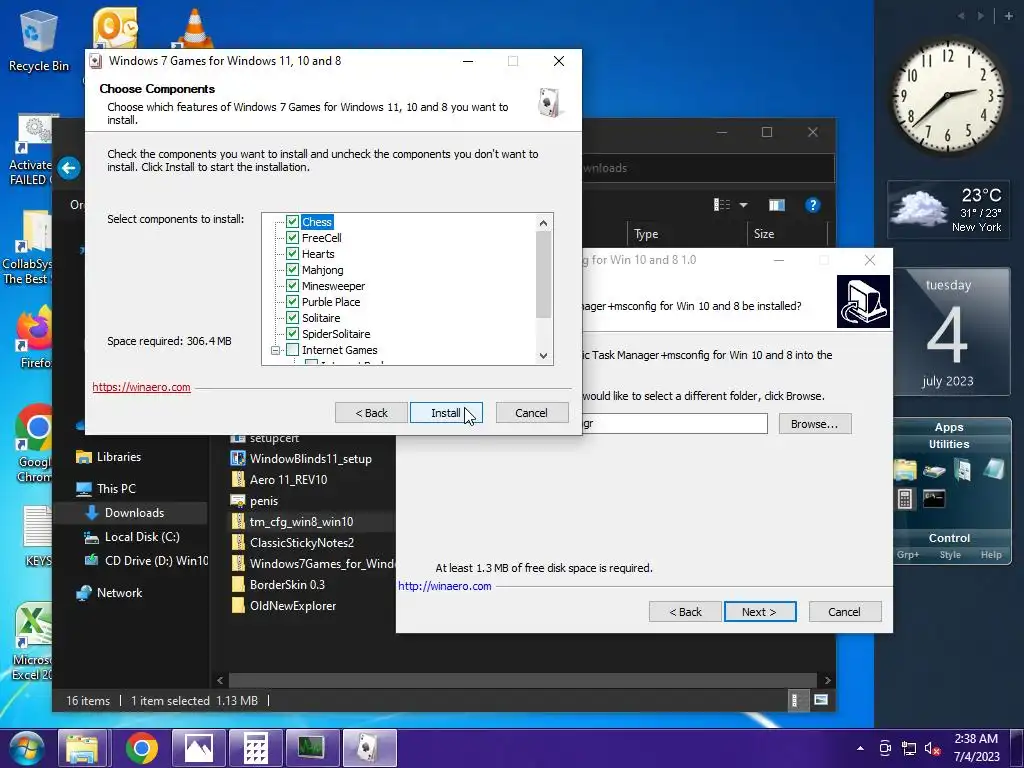Open the Google Chrome desktop icon
Viewport: 1024px width, 768px height.
coord(34,444)
